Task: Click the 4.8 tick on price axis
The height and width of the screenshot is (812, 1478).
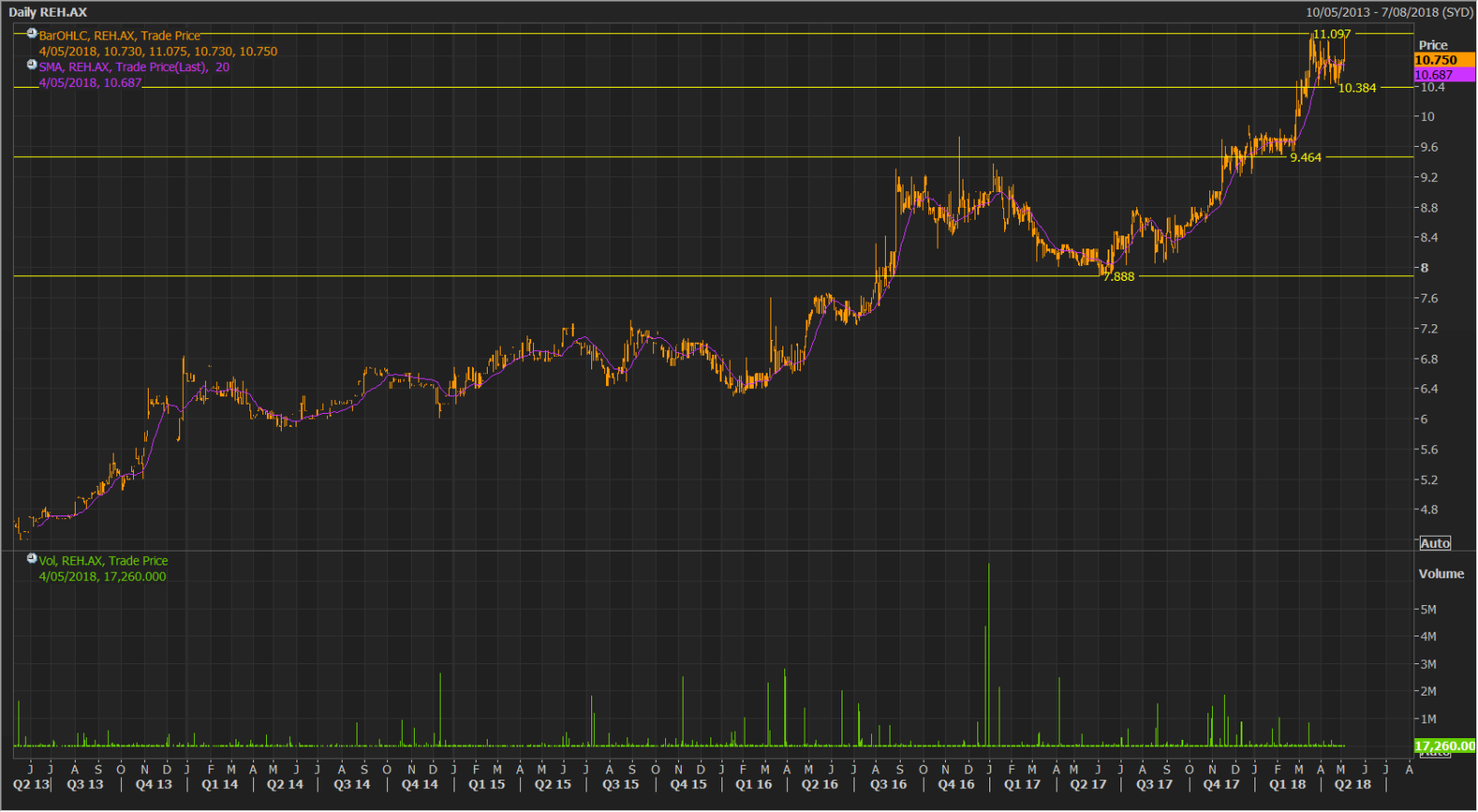Action: click(1429, 510)
